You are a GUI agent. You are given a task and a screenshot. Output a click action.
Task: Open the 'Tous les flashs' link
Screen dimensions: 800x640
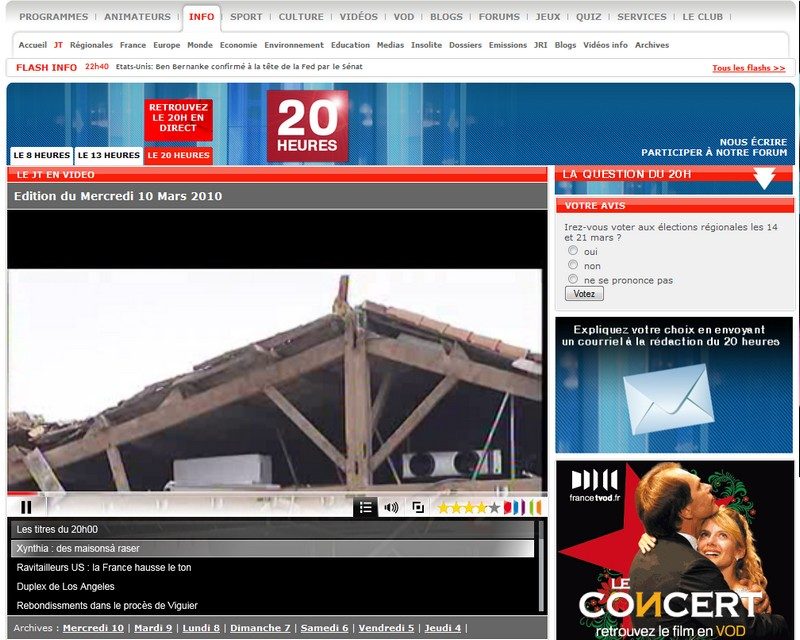click(748, 68)
